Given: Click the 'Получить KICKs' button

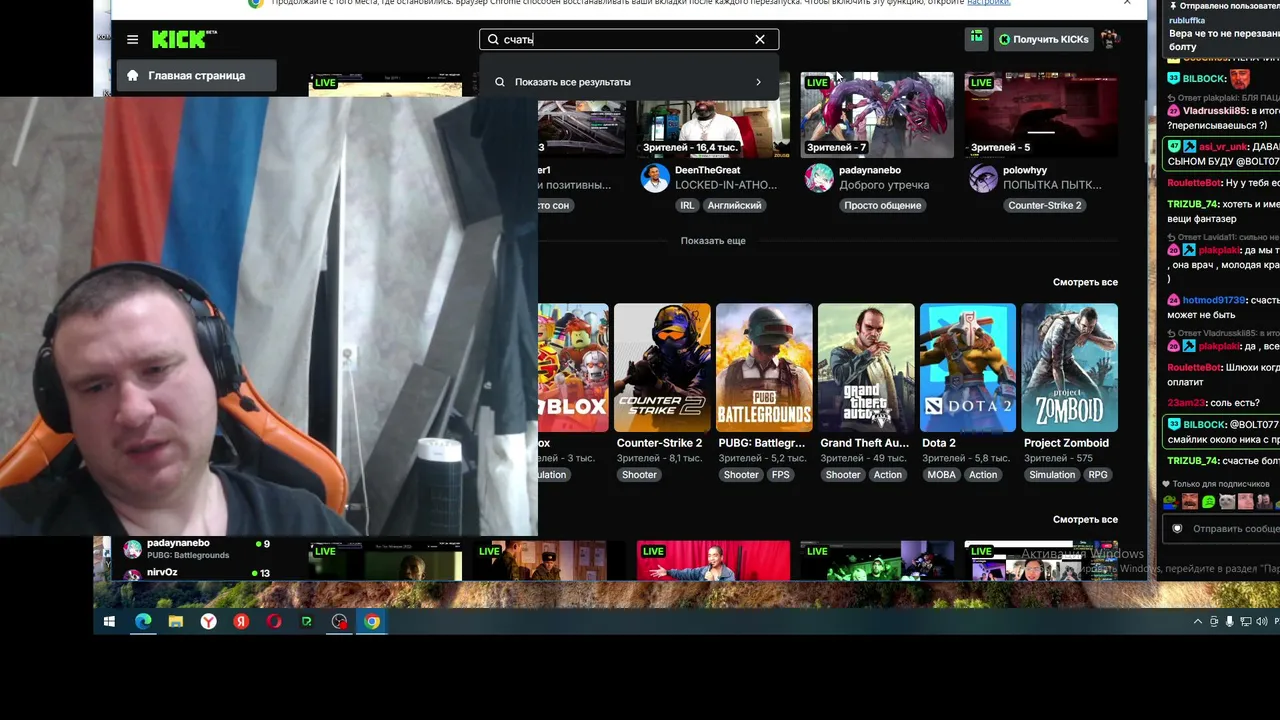Looking at the screenshot, I should coord(1044,40).
